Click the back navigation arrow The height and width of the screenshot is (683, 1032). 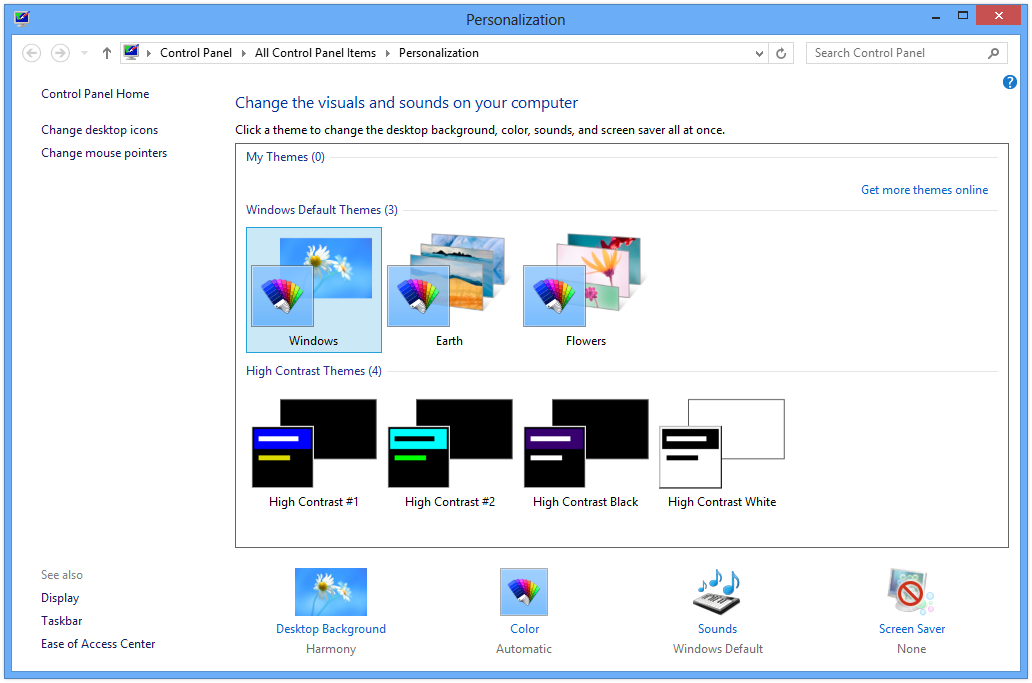(x=31, y=53)
